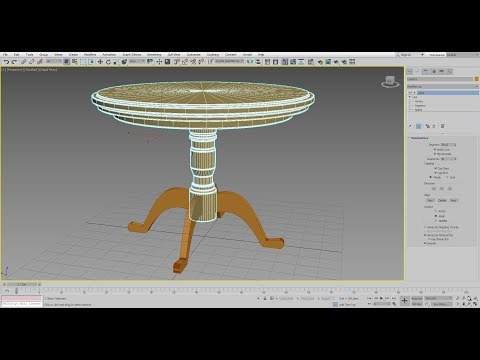Open the selection filter dropdown
The image size is (480, 360).
point(54,62)
